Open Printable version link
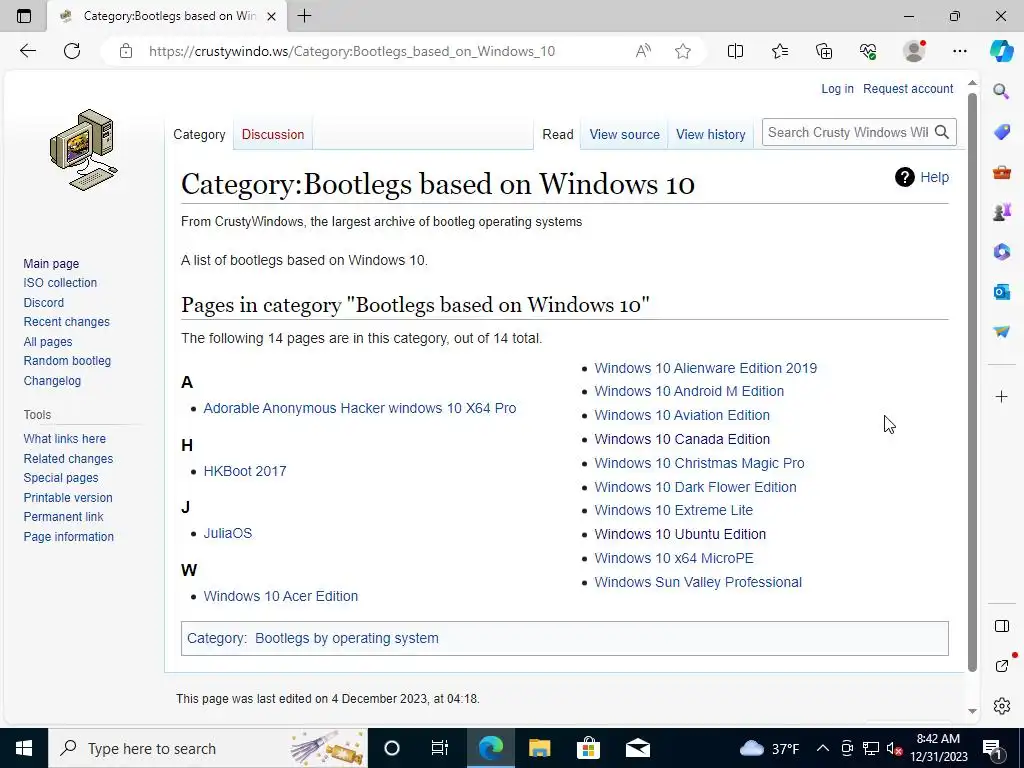The image size is (1024, 768). 68,498
